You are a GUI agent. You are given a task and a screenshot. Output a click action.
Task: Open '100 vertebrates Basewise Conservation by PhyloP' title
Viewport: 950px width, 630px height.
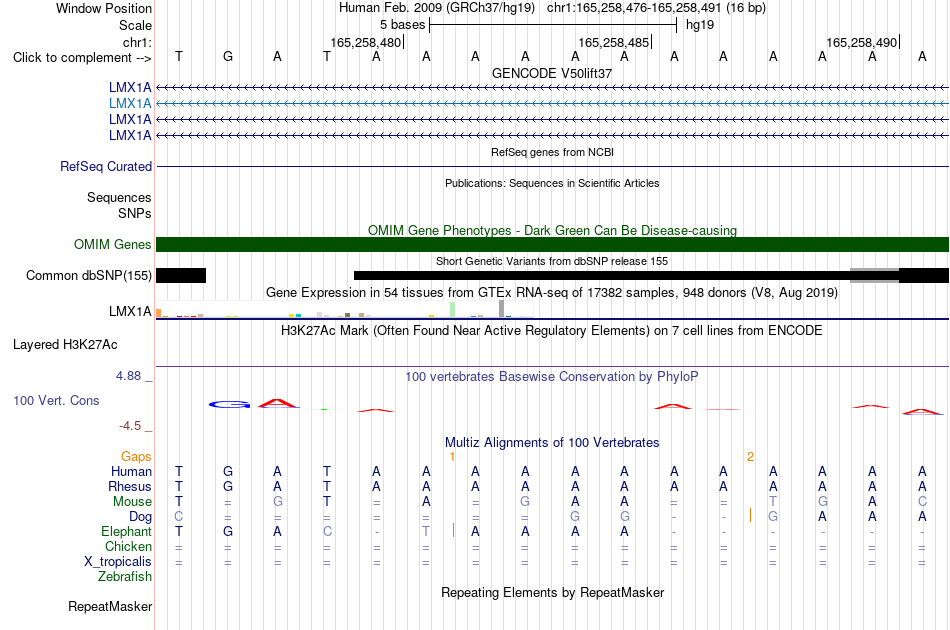552,377
